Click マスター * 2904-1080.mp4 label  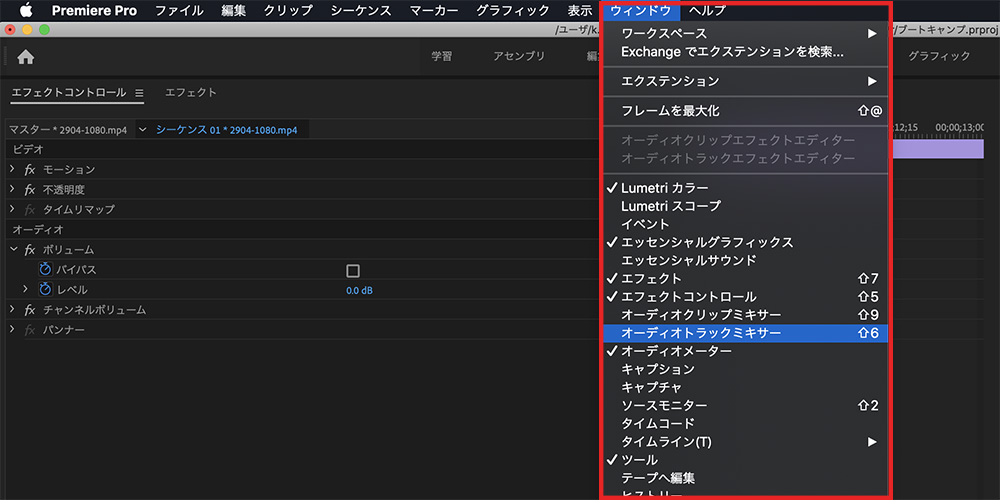point(68,130)
